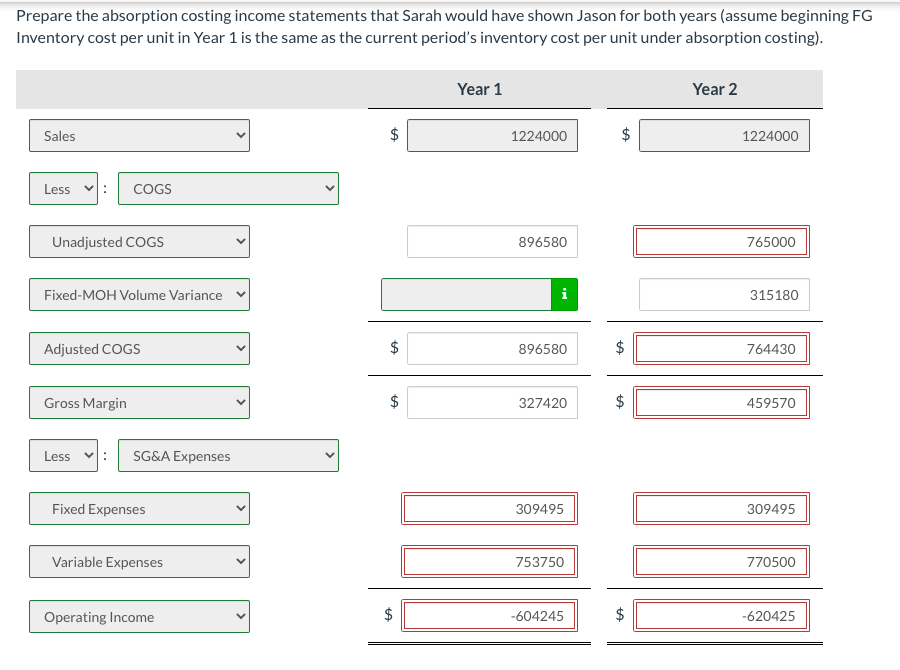Click Year 1 Operating Income field -604245
900x670 pixels.
tap(490, 615)
